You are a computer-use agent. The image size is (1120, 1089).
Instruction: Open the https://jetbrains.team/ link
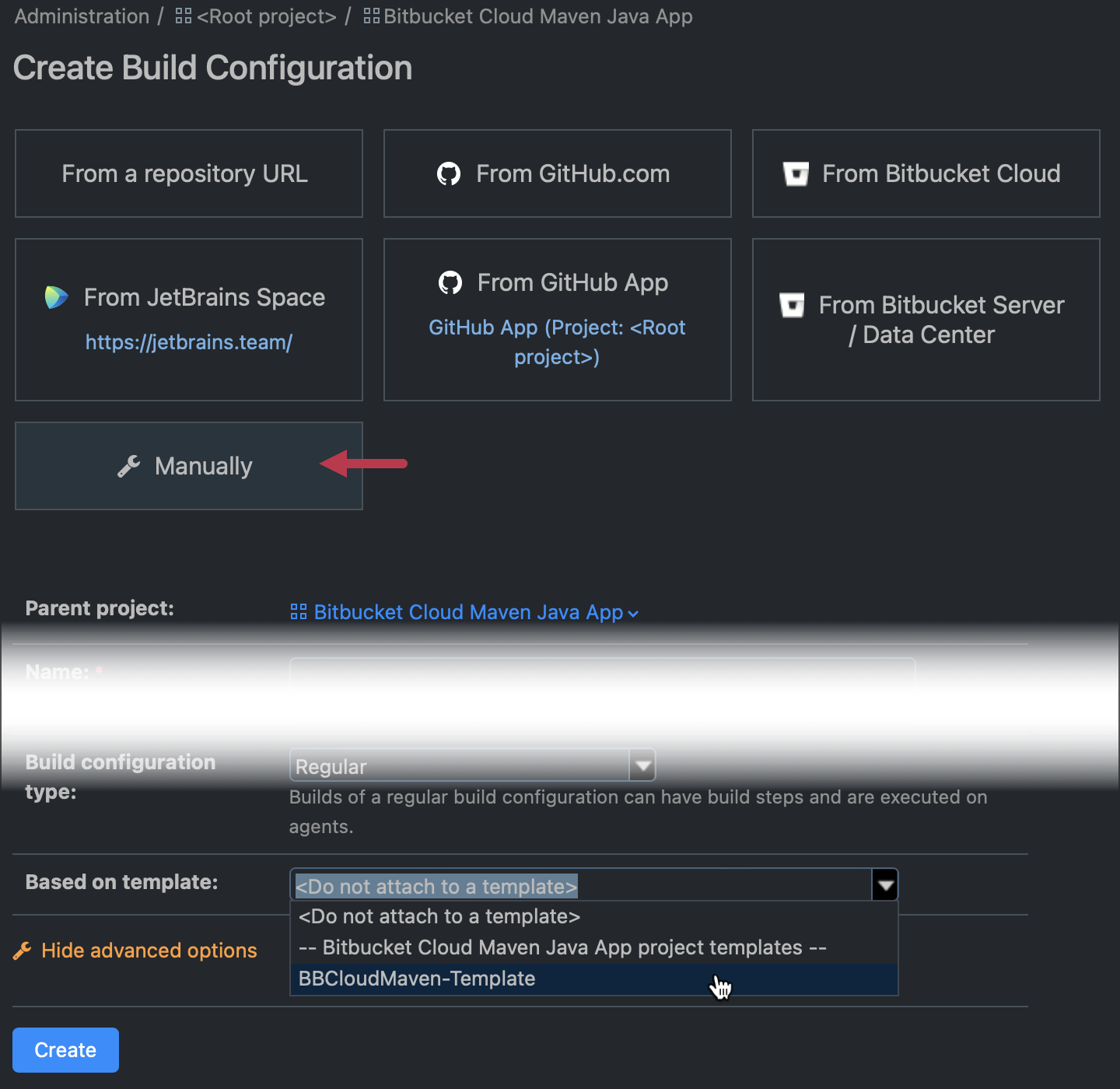[x=189, y=342]
